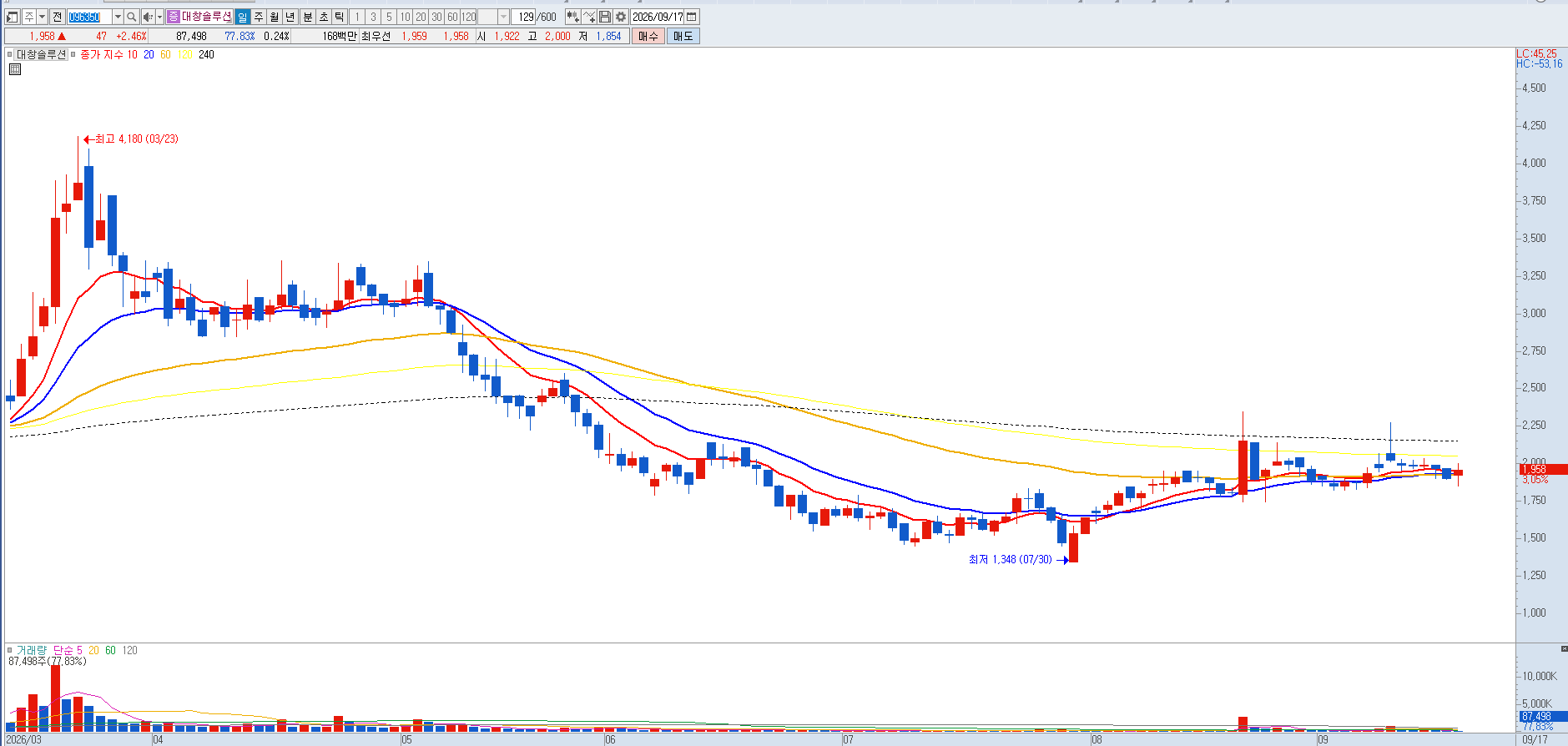Click the save floppy disk icon
Viewport: 1568px width, 746px height.
pos(605,17)
